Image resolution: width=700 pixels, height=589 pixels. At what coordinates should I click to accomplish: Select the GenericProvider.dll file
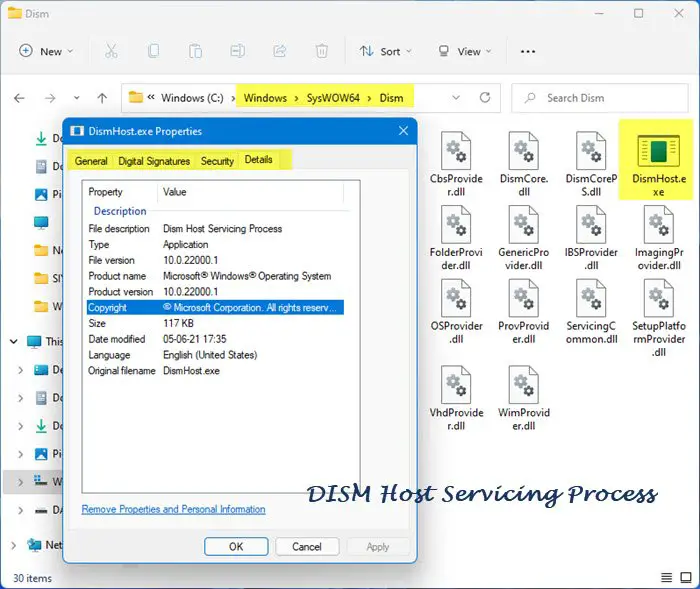[524, 238]
